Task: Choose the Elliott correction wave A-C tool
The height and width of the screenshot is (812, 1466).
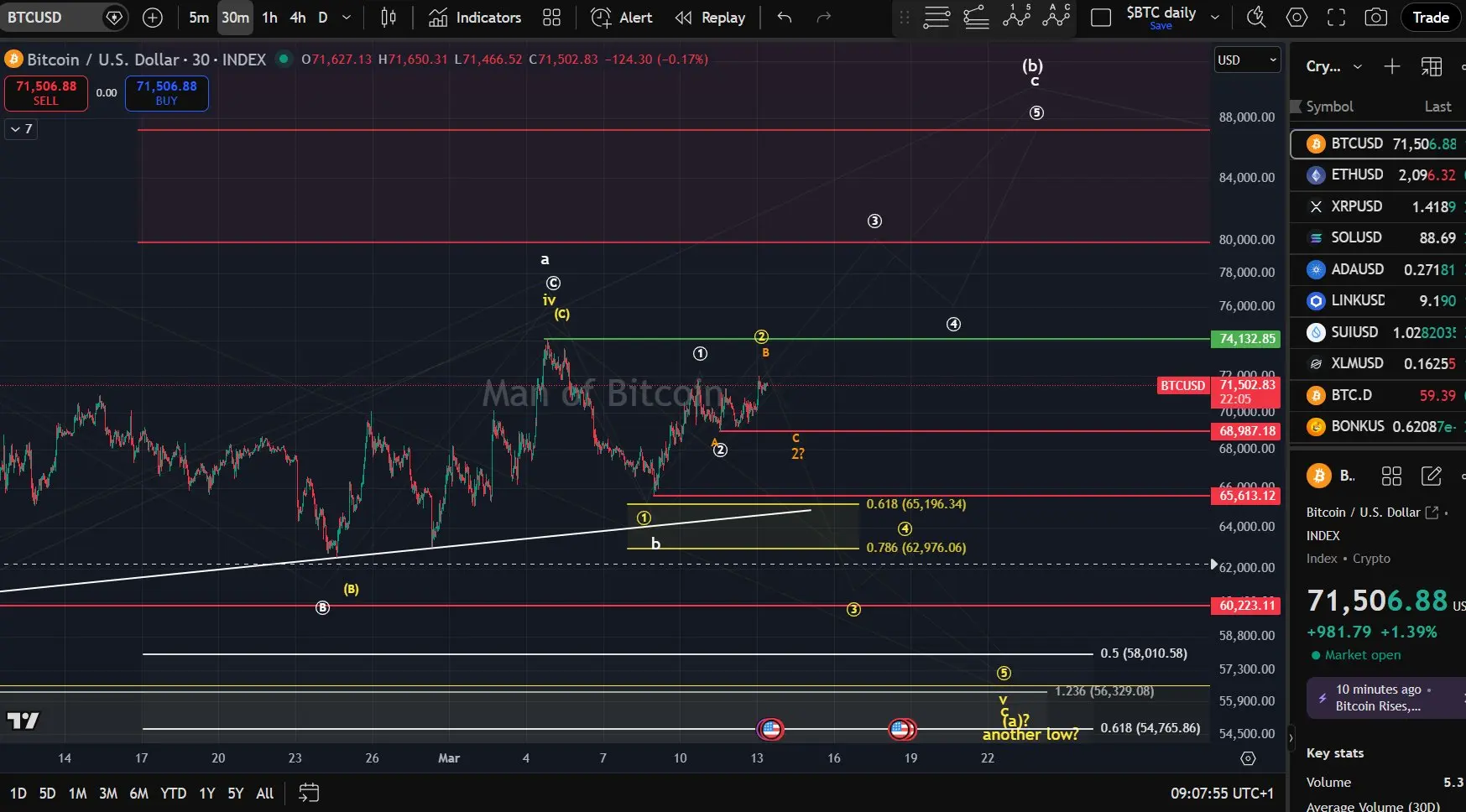Action: click(1056, 16)
